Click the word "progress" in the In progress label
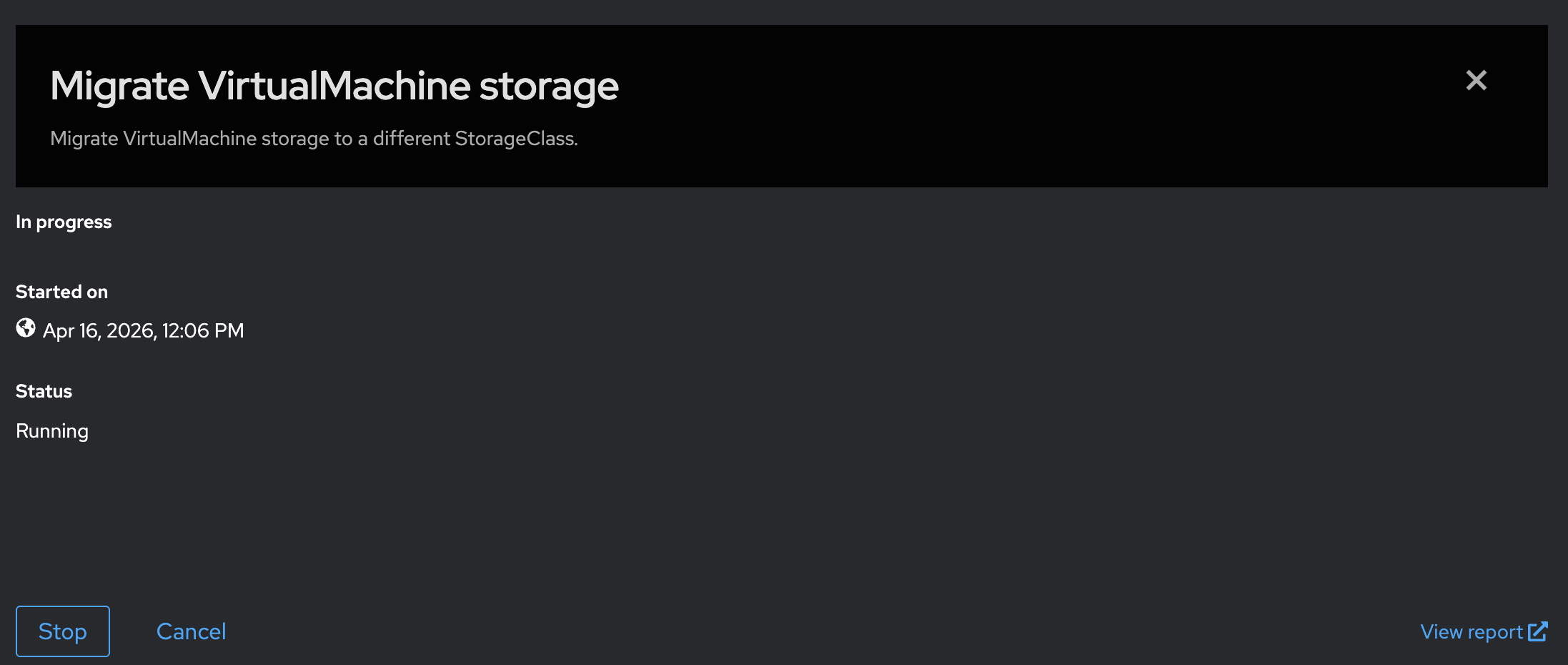Image resolution: width=1568 pixels, height=665 pixels. (x=74, y=223)
